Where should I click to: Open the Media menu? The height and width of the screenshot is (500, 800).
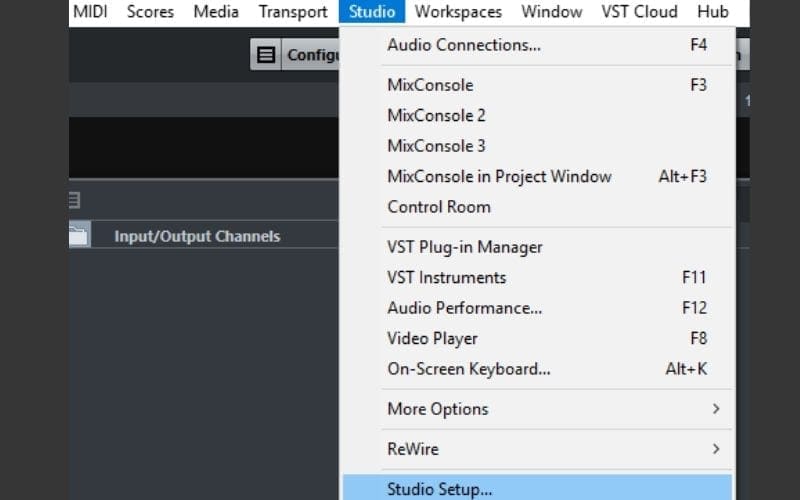click(x=216, y=11)
